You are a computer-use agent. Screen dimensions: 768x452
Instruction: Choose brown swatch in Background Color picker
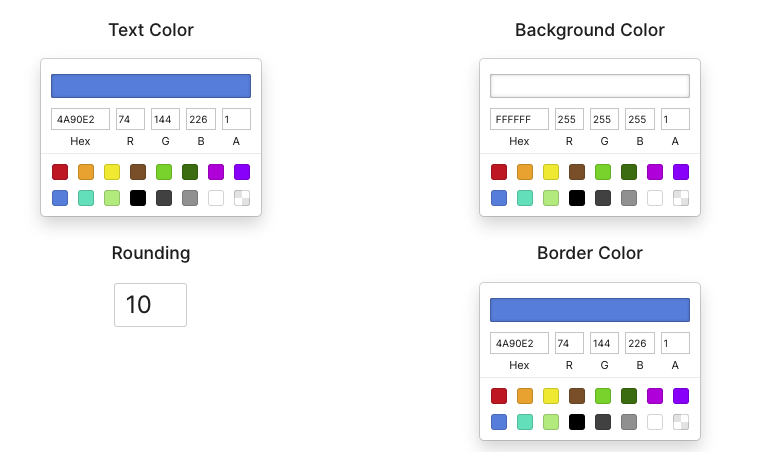coord(577,172)
